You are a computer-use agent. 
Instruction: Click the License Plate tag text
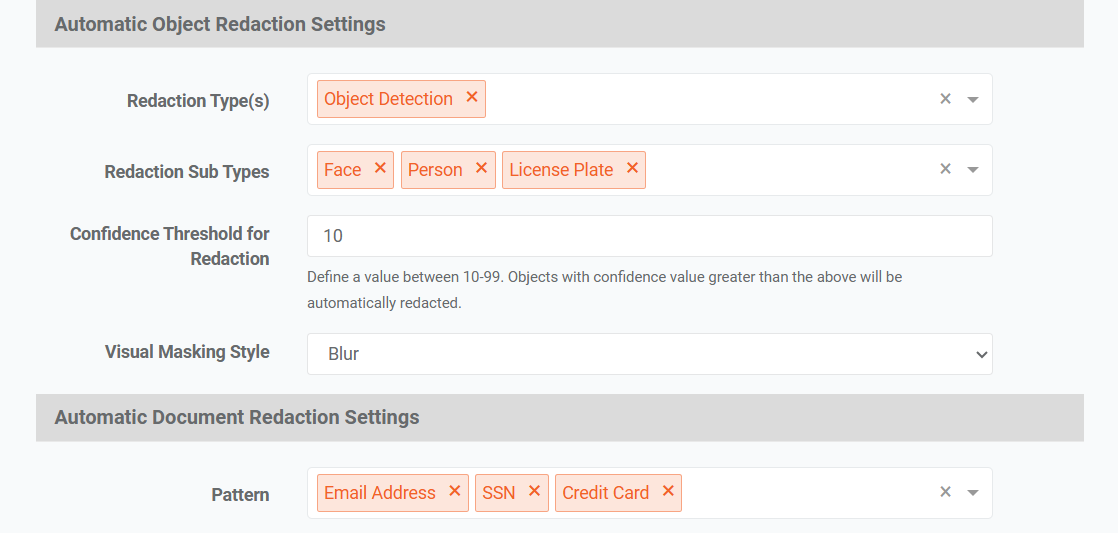561,170
